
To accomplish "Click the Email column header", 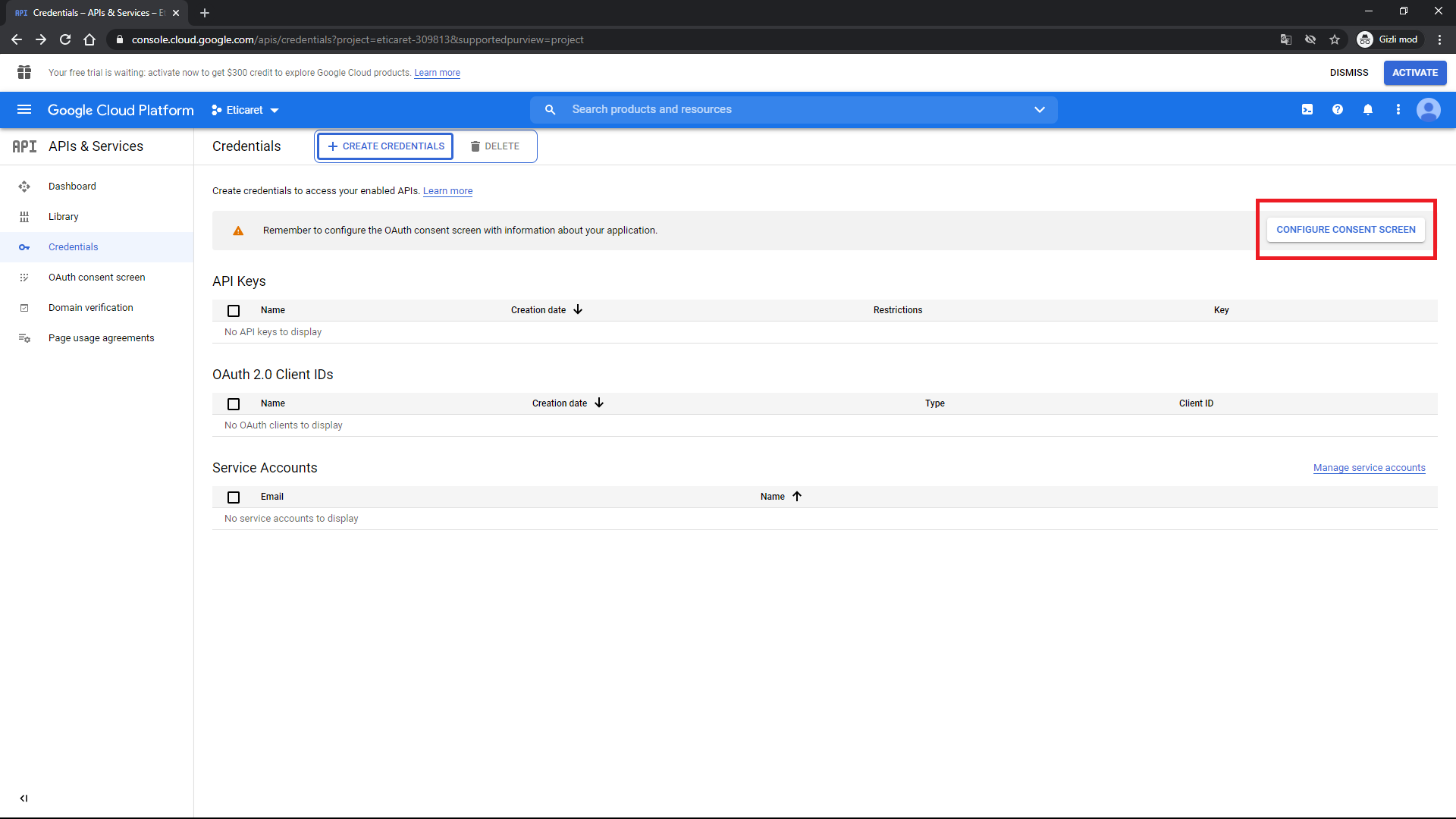I will [272, 497].
